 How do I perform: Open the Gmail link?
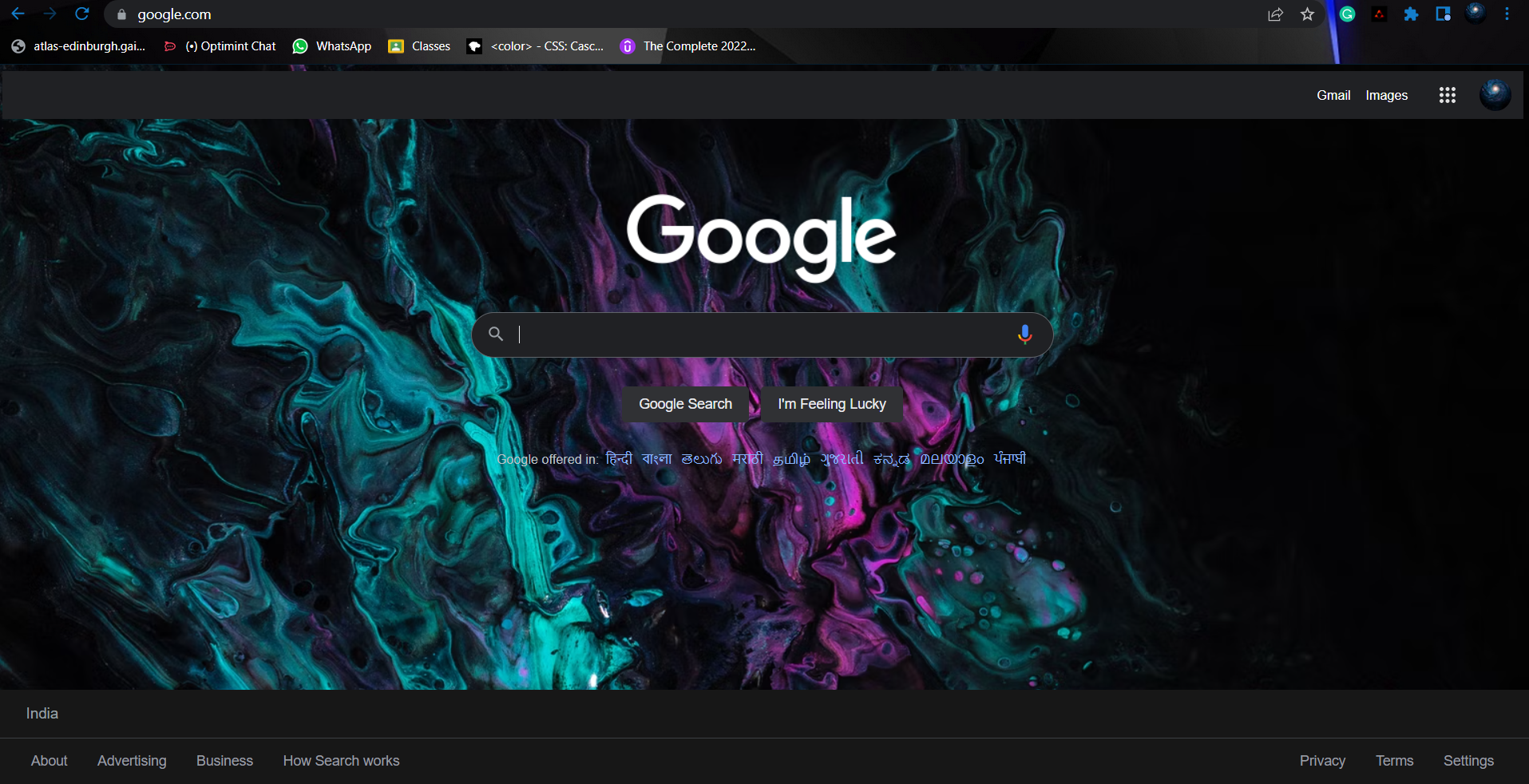1333,95
